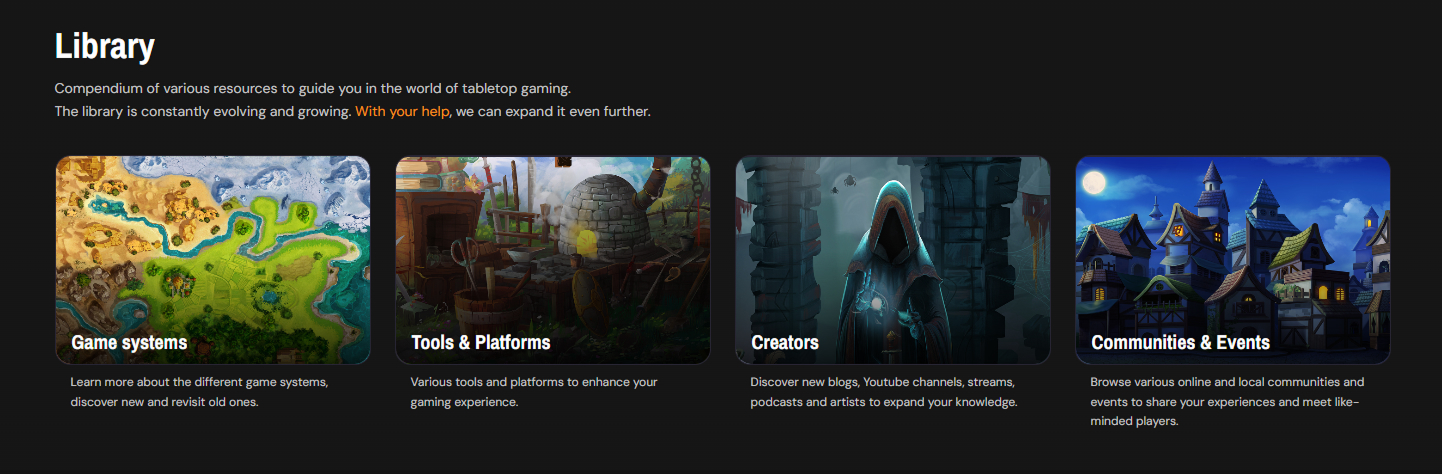This screenshot has width=1442, height=474.
Task: Select the "Tools & Platforms" card title
Action: tap(481, 343)
